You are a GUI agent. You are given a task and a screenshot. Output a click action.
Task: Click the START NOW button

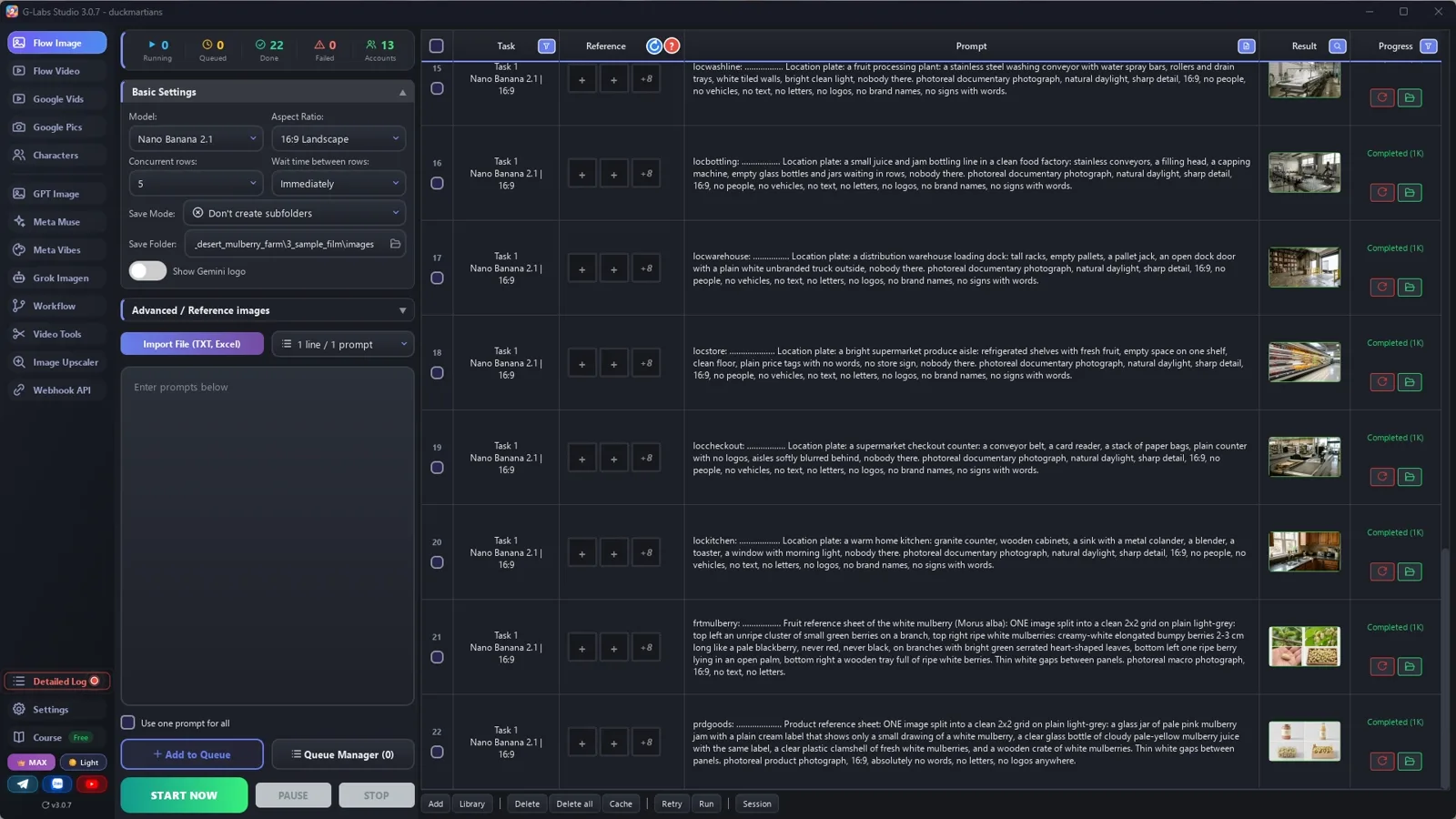[x=184, y=794]
